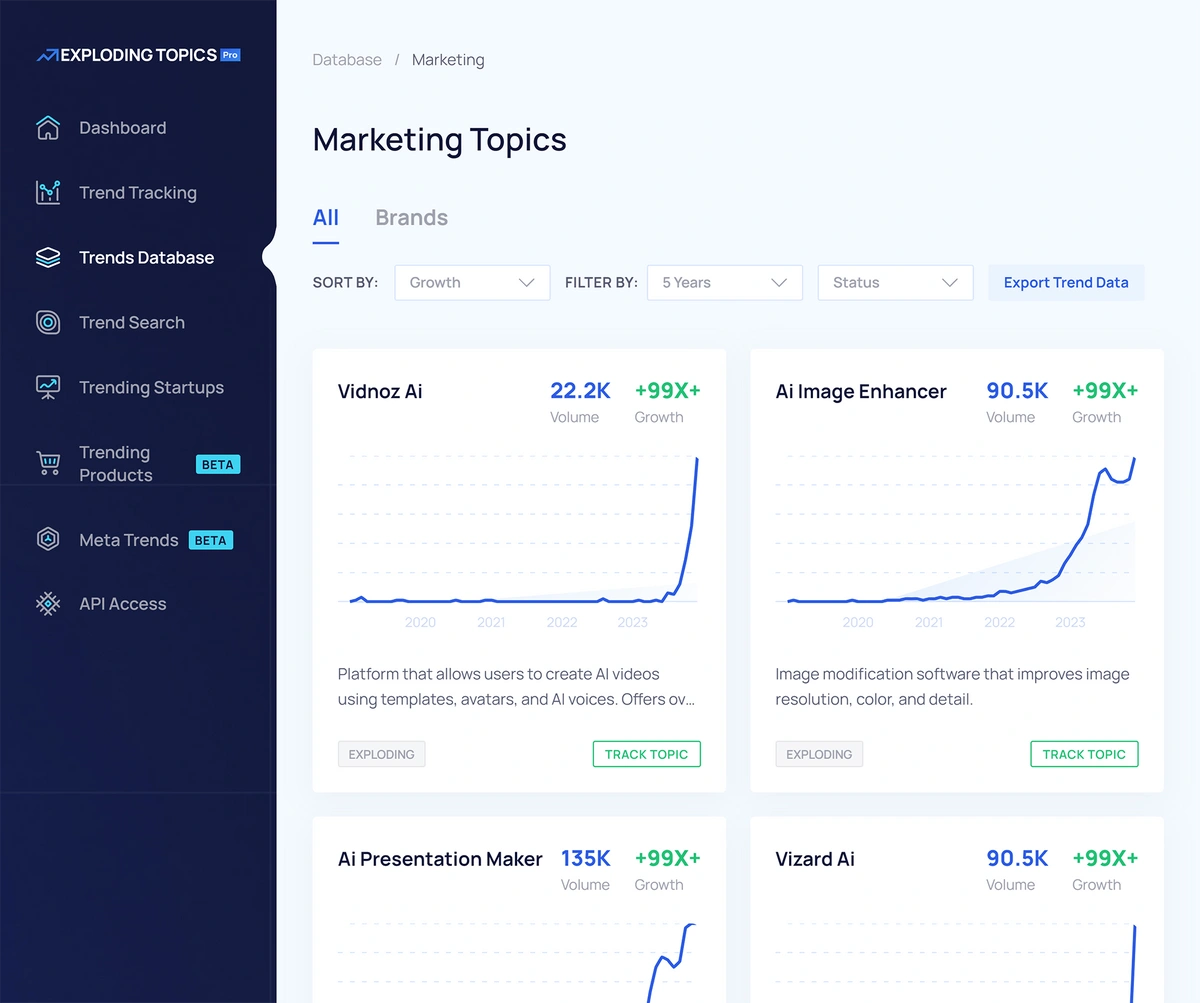This screenshot has height=1003, width=1200.
Task: Open the Ai Presentation Maker card title
Action: 440,859
